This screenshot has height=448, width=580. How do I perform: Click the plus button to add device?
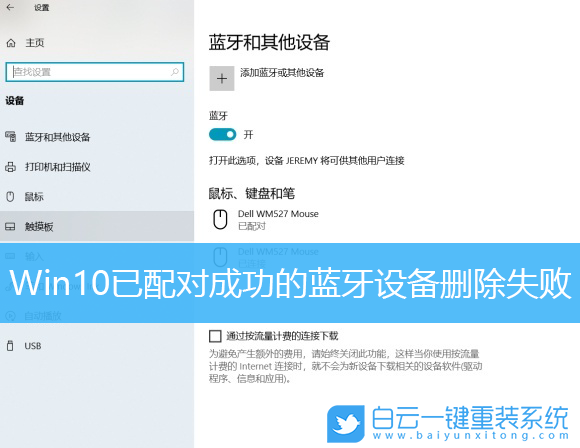tap(222, 78)
